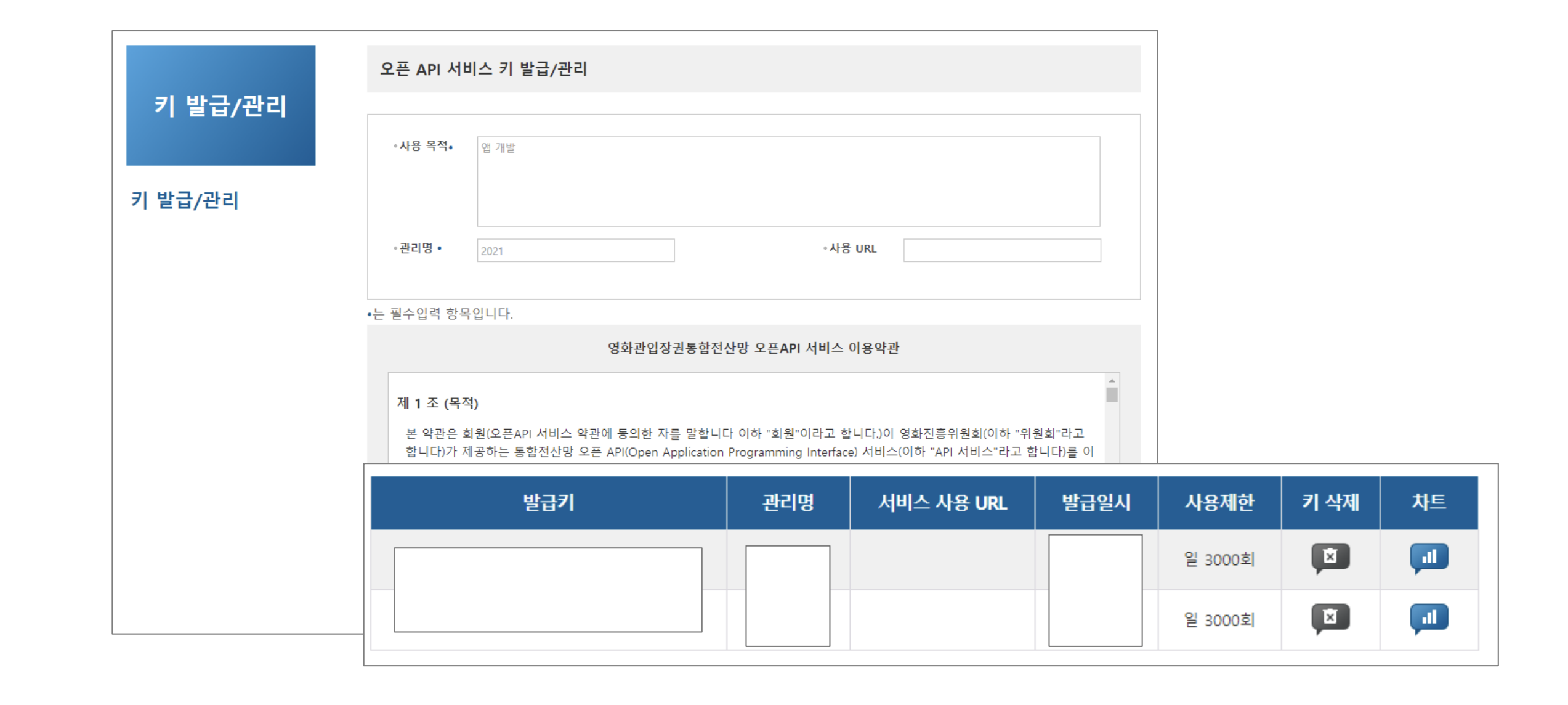The image size is (1568, 705).
Task: Click the 사용제한 column header
Action: [1219, 502]
